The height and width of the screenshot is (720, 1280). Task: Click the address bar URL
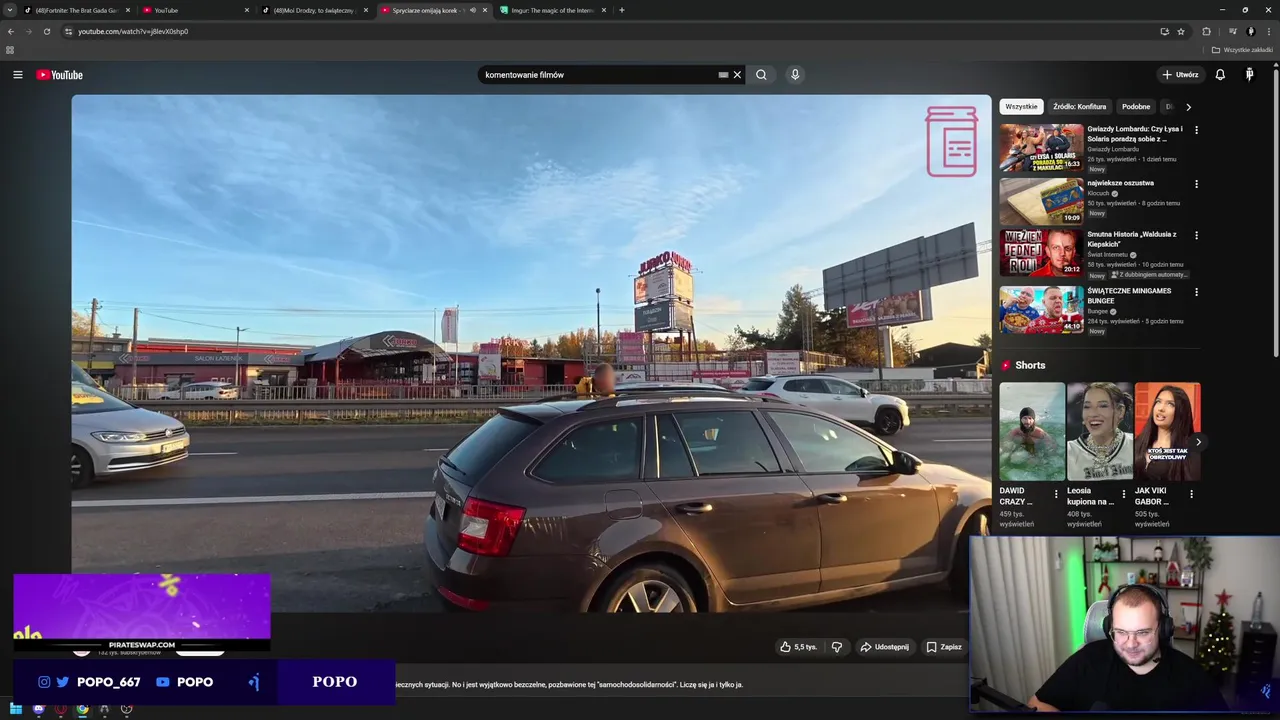133,31
